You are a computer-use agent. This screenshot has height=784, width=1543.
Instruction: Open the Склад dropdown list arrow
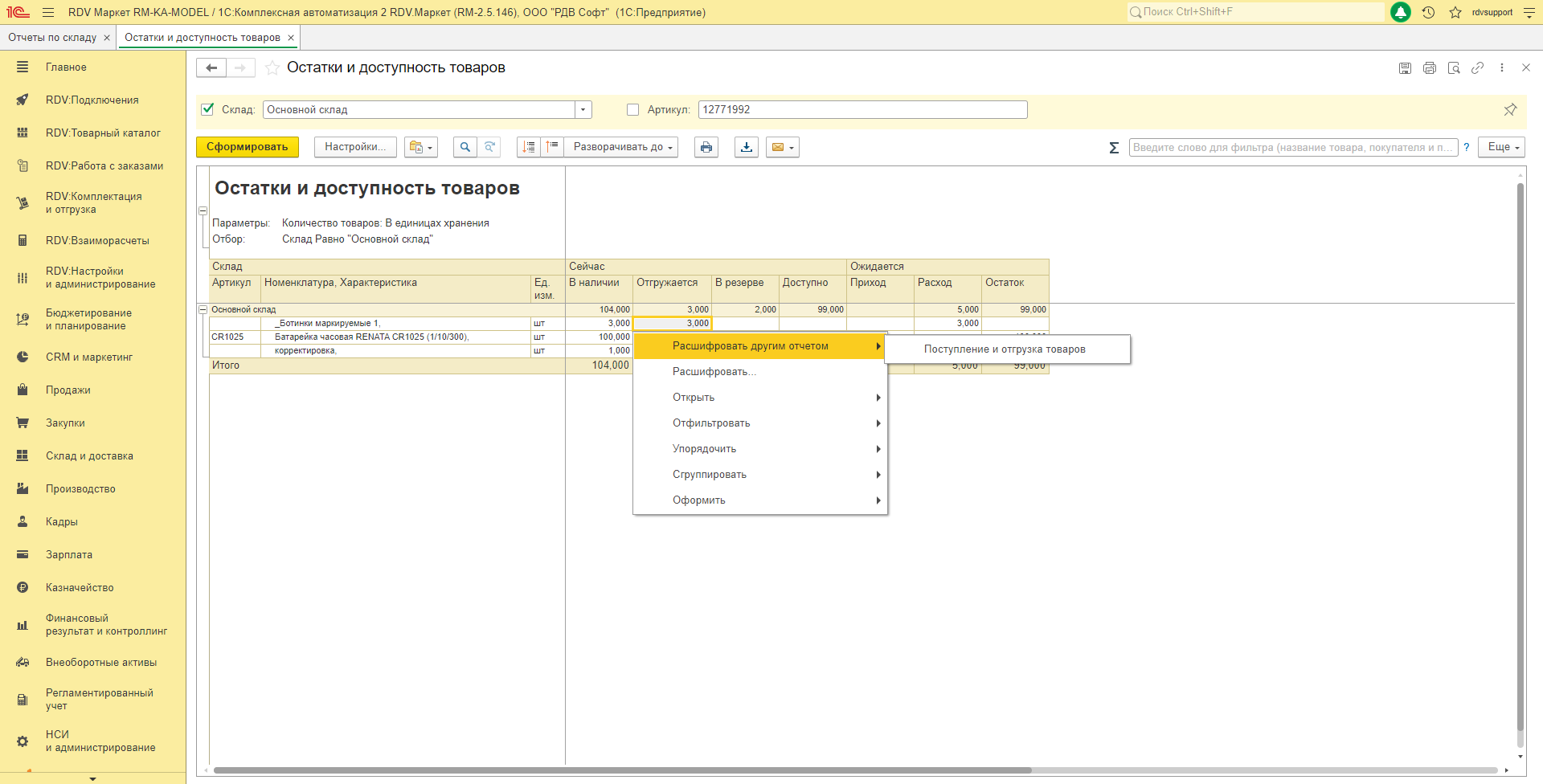click(x=583, y=110)
